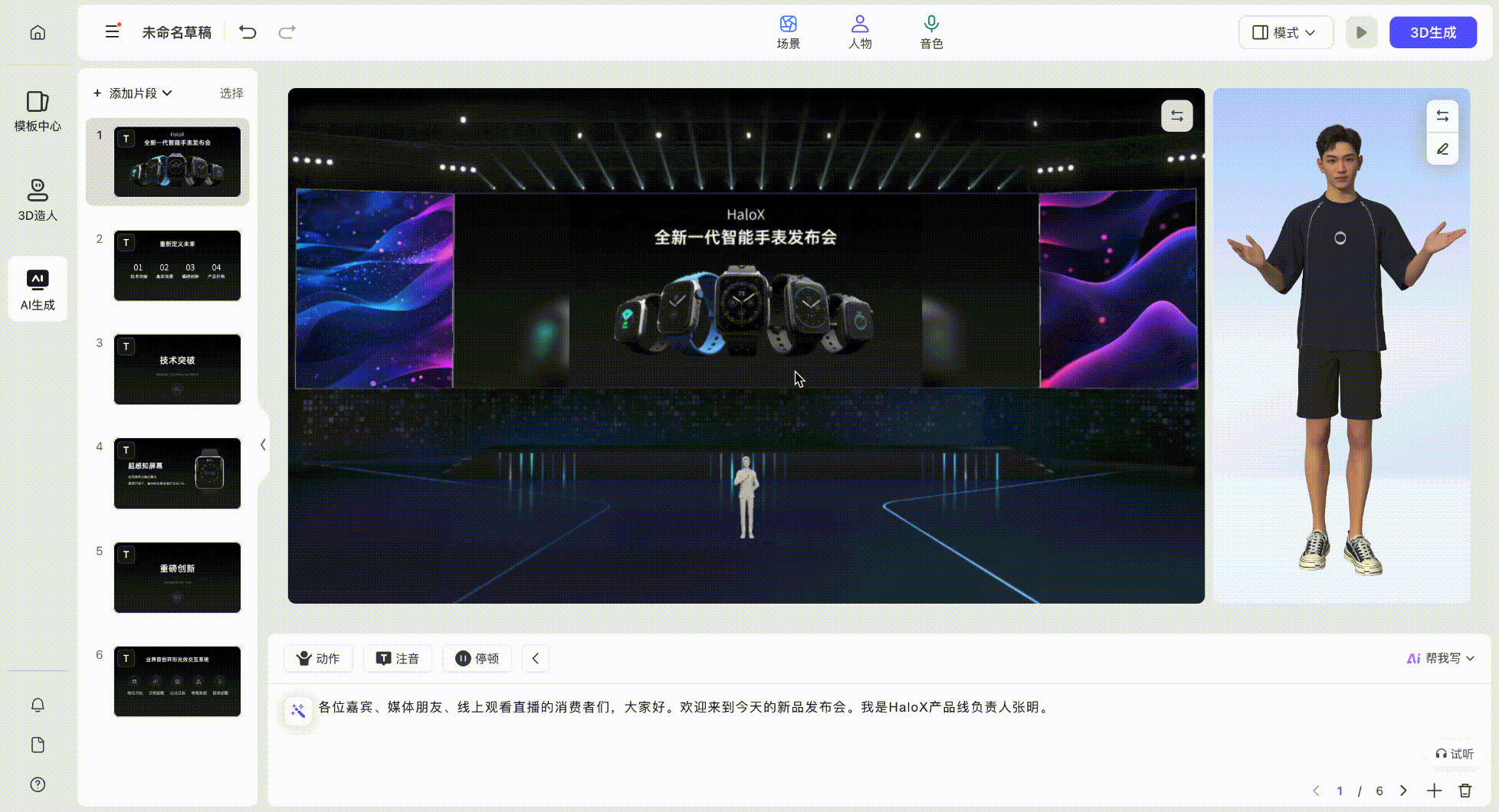The width and height of the screenshot is (1499, 812).
Task: Swap the character in avatar panel
Action: click(1442, 116)
